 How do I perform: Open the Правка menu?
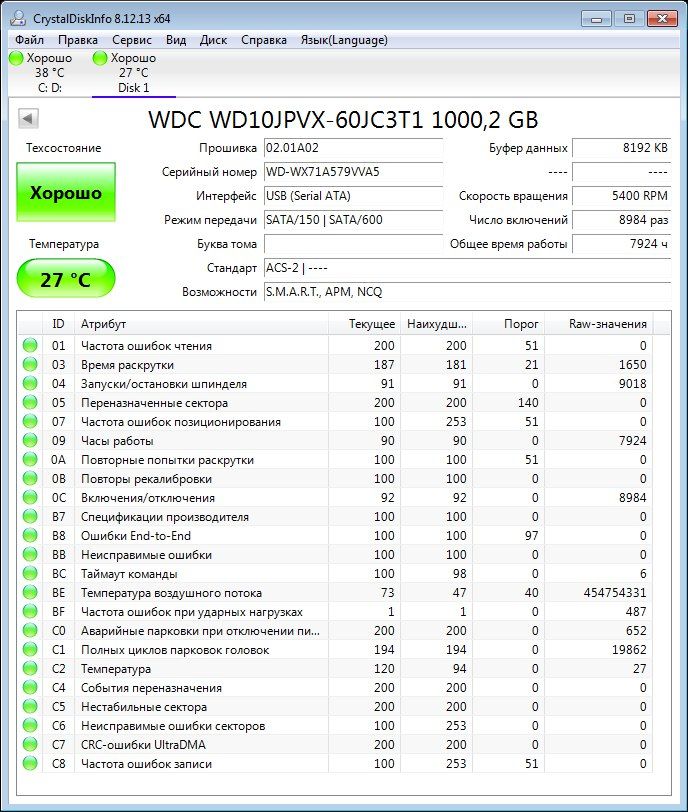[78, 40]
